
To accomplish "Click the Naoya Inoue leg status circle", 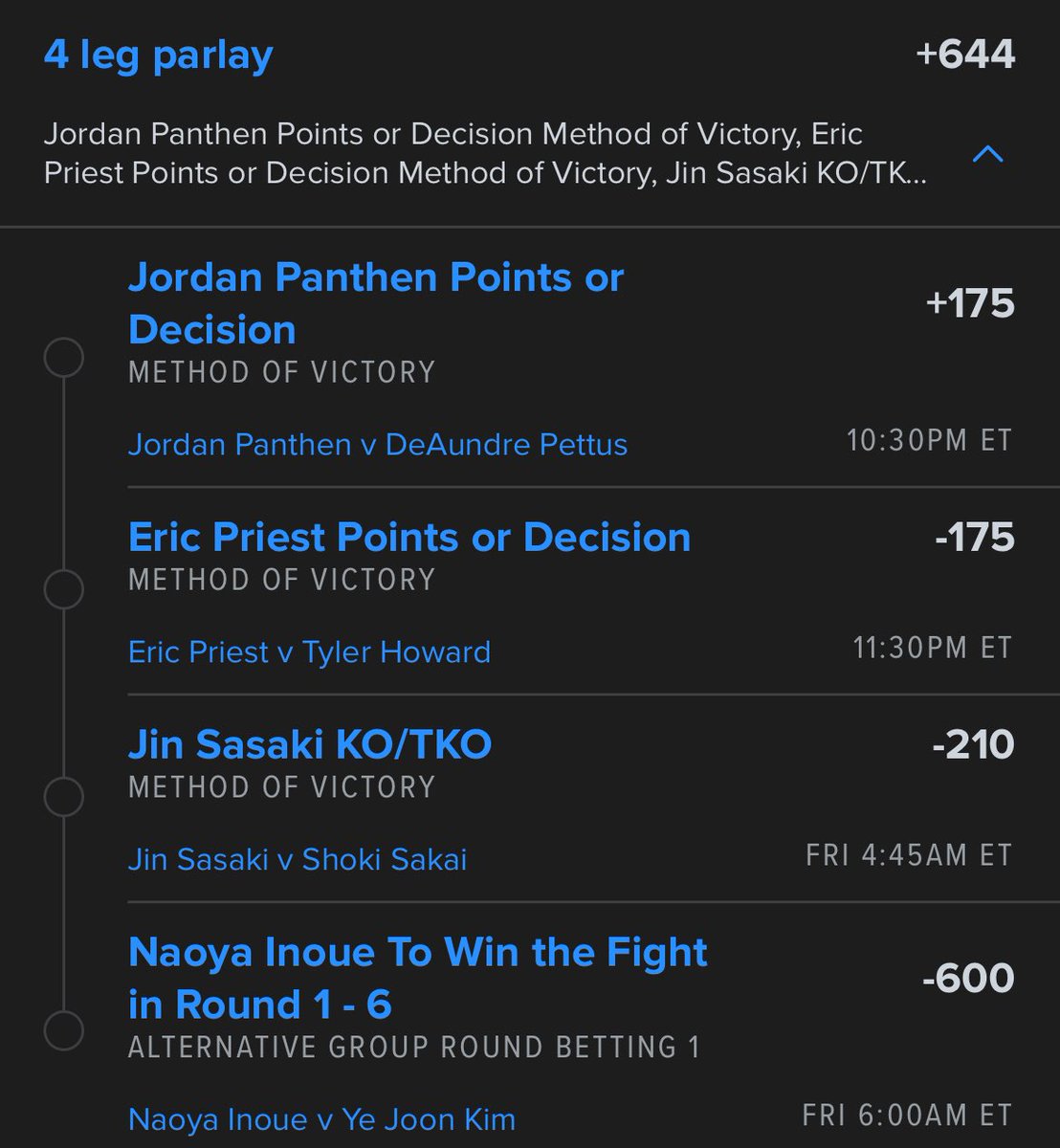I will 64,1030.
